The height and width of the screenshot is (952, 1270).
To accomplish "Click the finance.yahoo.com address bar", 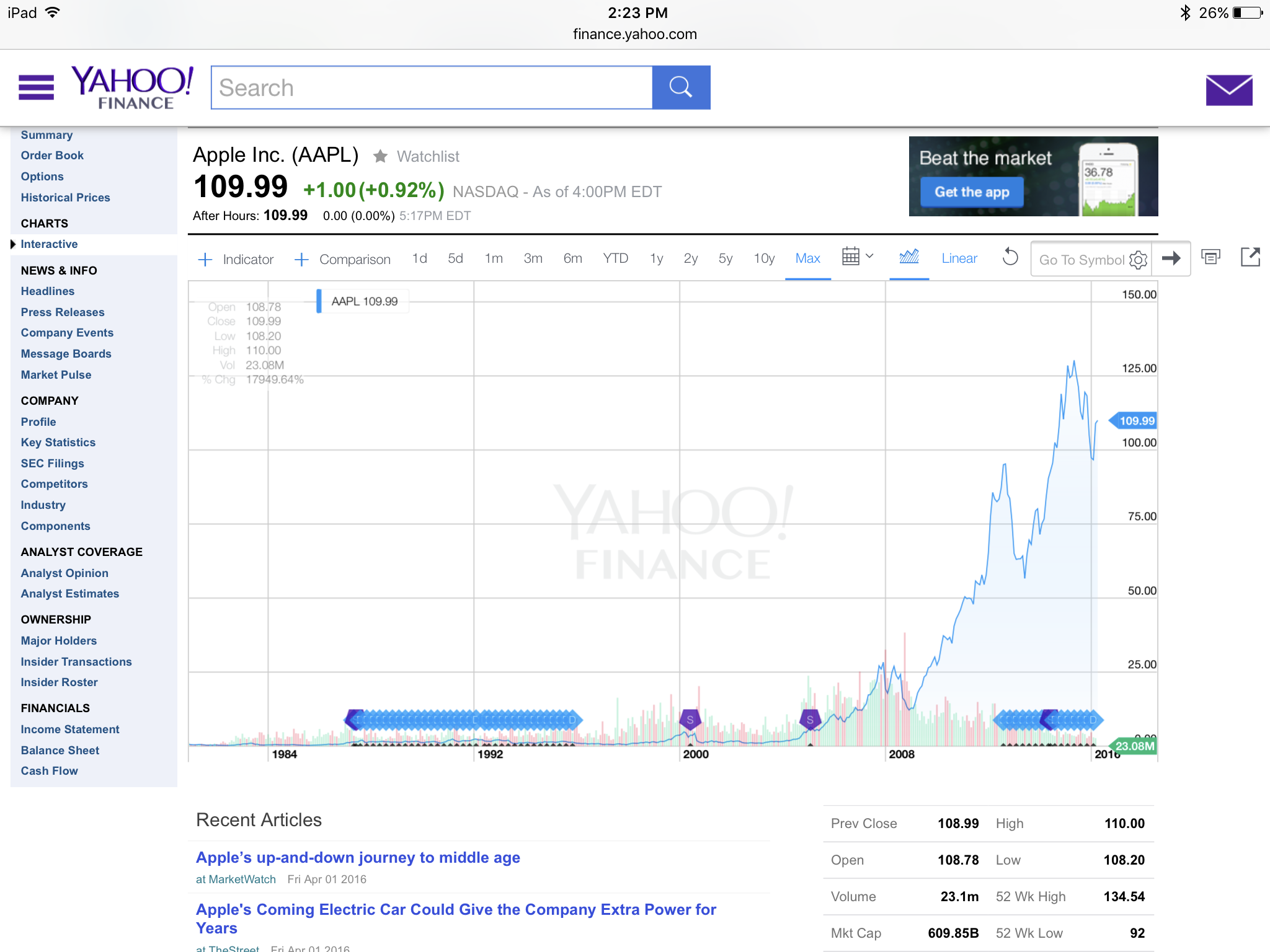I will [635, 34].
